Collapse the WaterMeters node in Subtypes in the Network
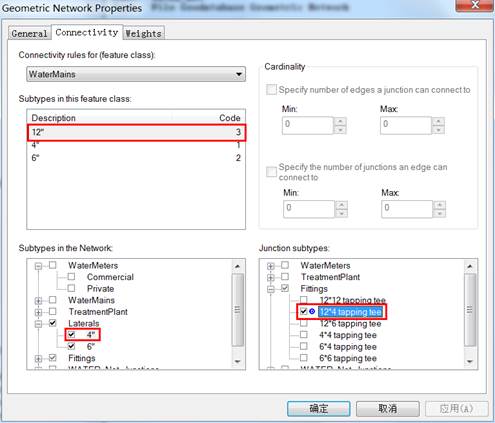Viewport: 495px width, 423px height. (38, 266)
